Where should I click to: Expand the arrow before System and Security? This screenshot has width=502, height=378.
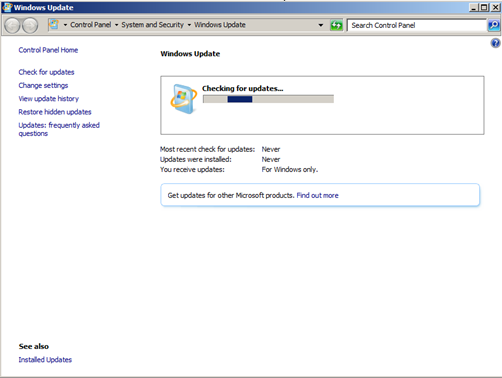click(x=116, y=25)
